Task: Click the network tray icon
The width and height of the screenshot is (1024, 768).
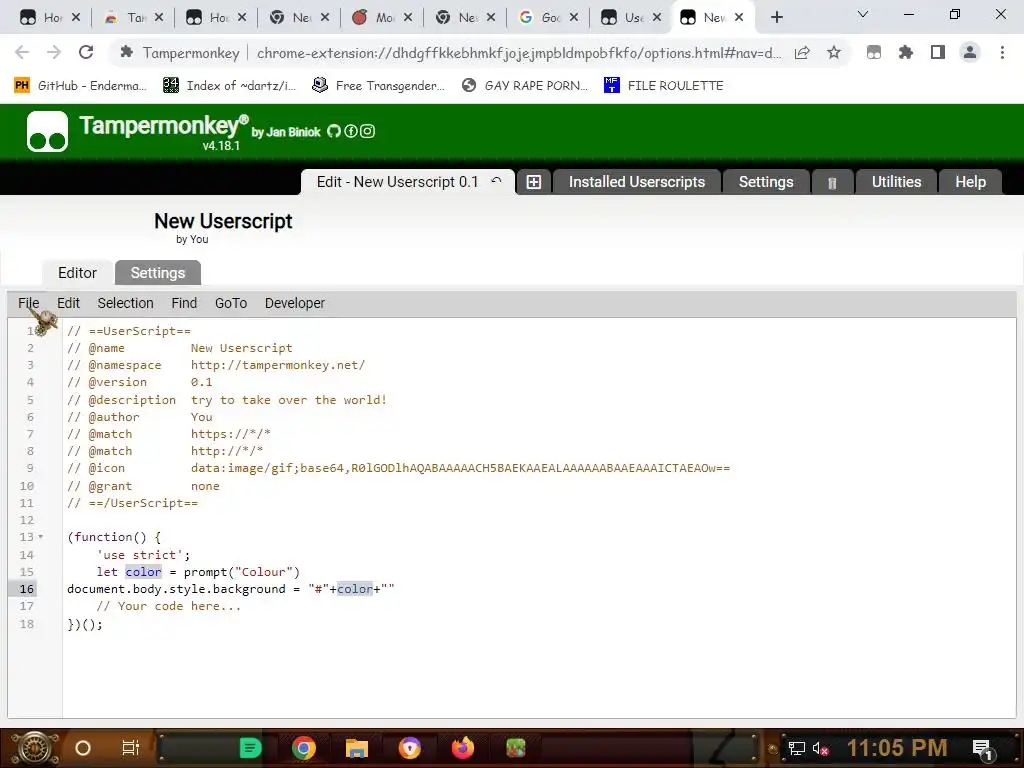Action: point(796,748)
